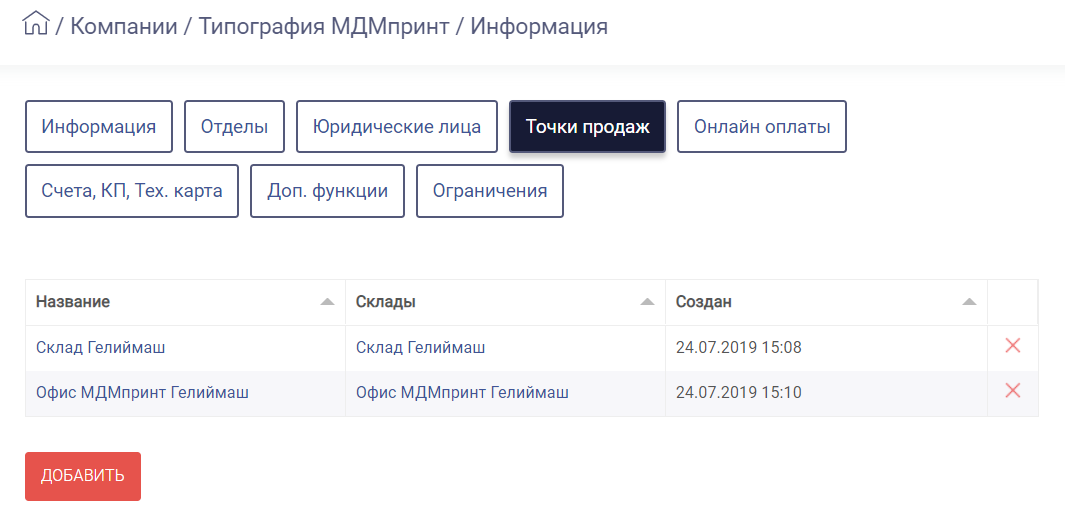Select the Точки продаж tab
The image size is (1065, 522).
(588, 127)
